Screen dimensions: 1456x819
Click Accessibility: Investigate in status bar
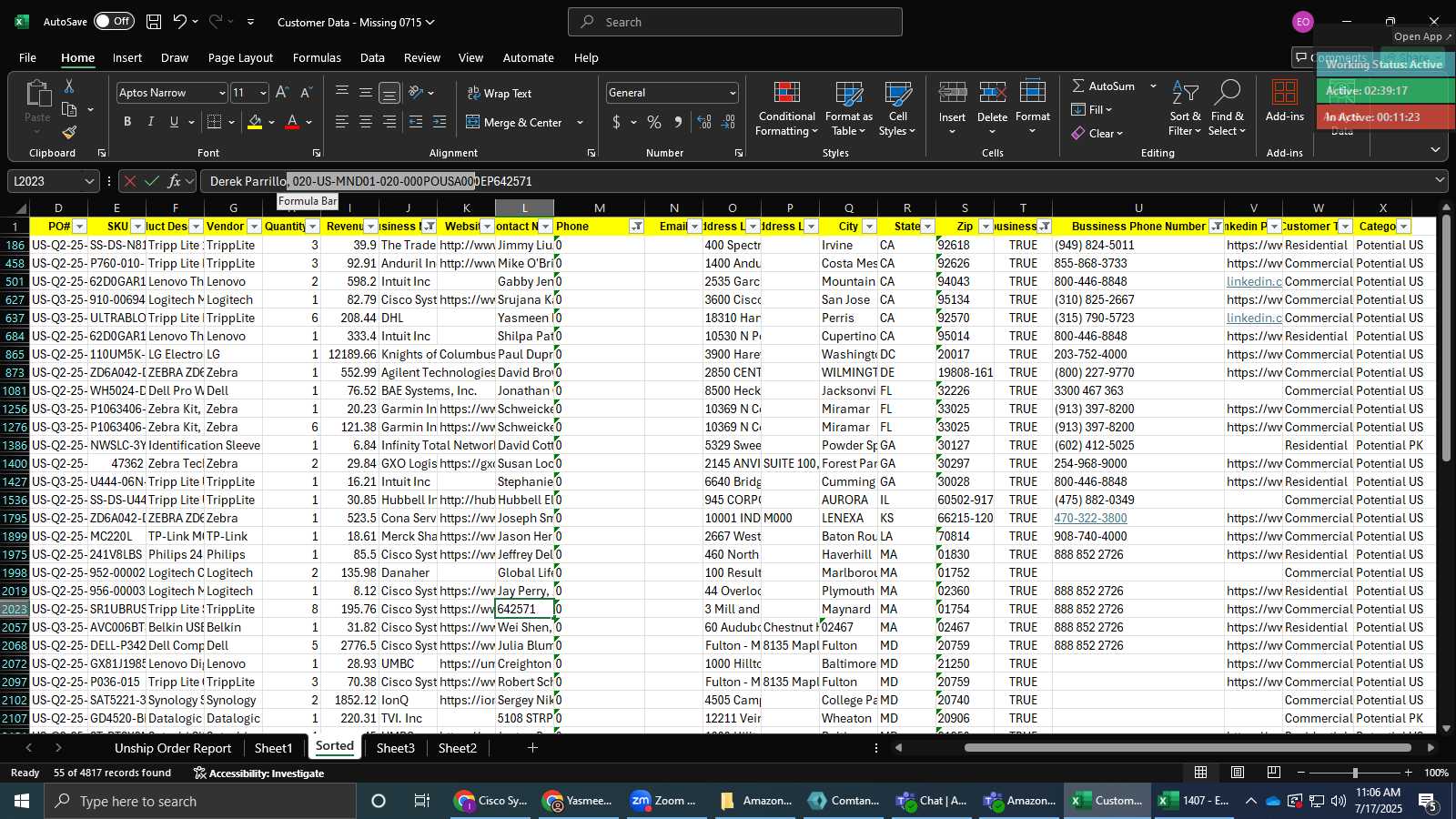coord(258,773)
